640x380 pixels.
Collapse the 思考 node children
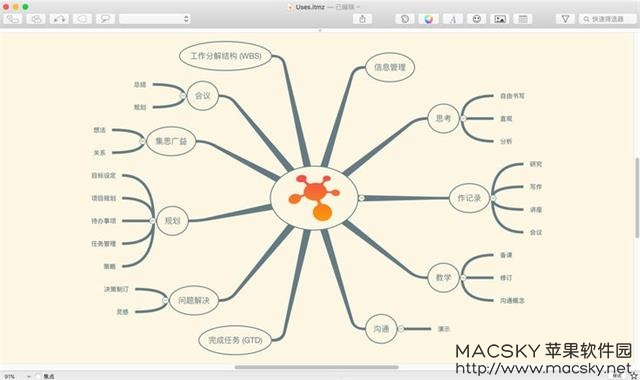[463, 118]
